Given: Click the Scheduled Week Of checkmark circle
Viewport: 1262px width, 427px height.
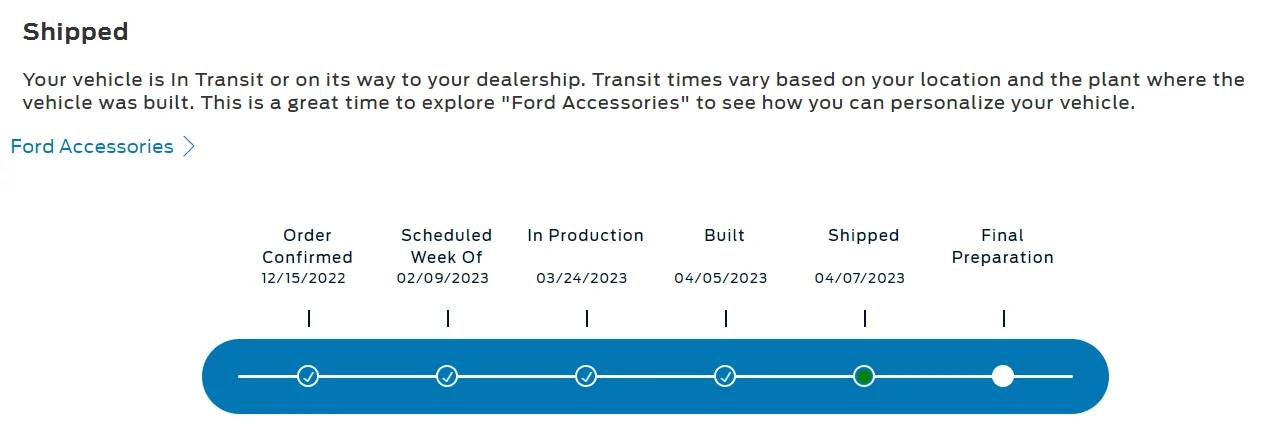Looking at the screenshot, I should pyautogui.click(x=447, y=376).
